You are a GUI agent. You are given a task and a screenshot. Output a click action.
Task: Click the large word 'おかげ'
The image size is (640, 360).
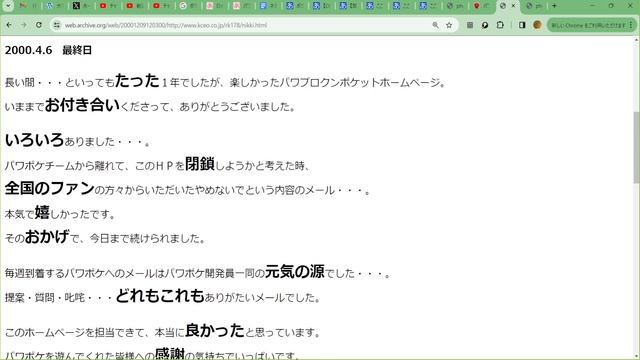47,236
